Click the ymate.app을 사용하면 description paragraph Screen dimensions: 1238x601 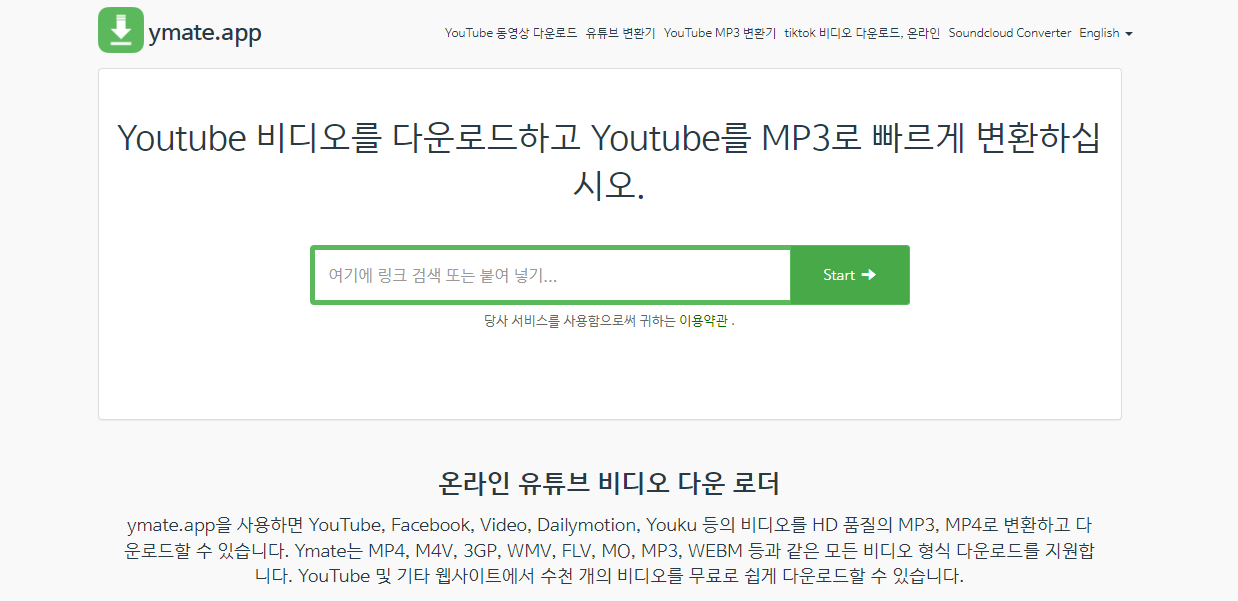click(x=609, y=550)
